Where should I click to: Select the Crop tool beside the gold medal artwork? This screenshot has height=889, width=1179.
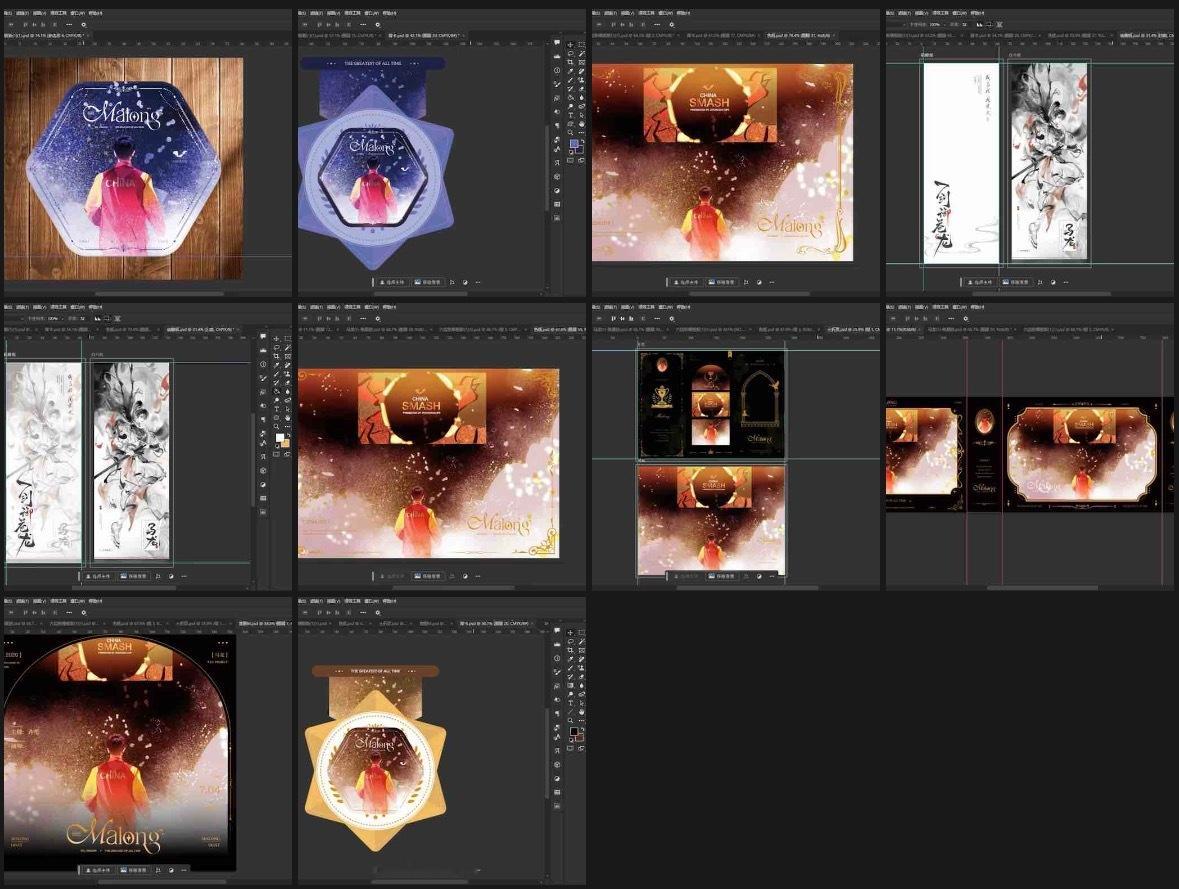coord(570,651)
